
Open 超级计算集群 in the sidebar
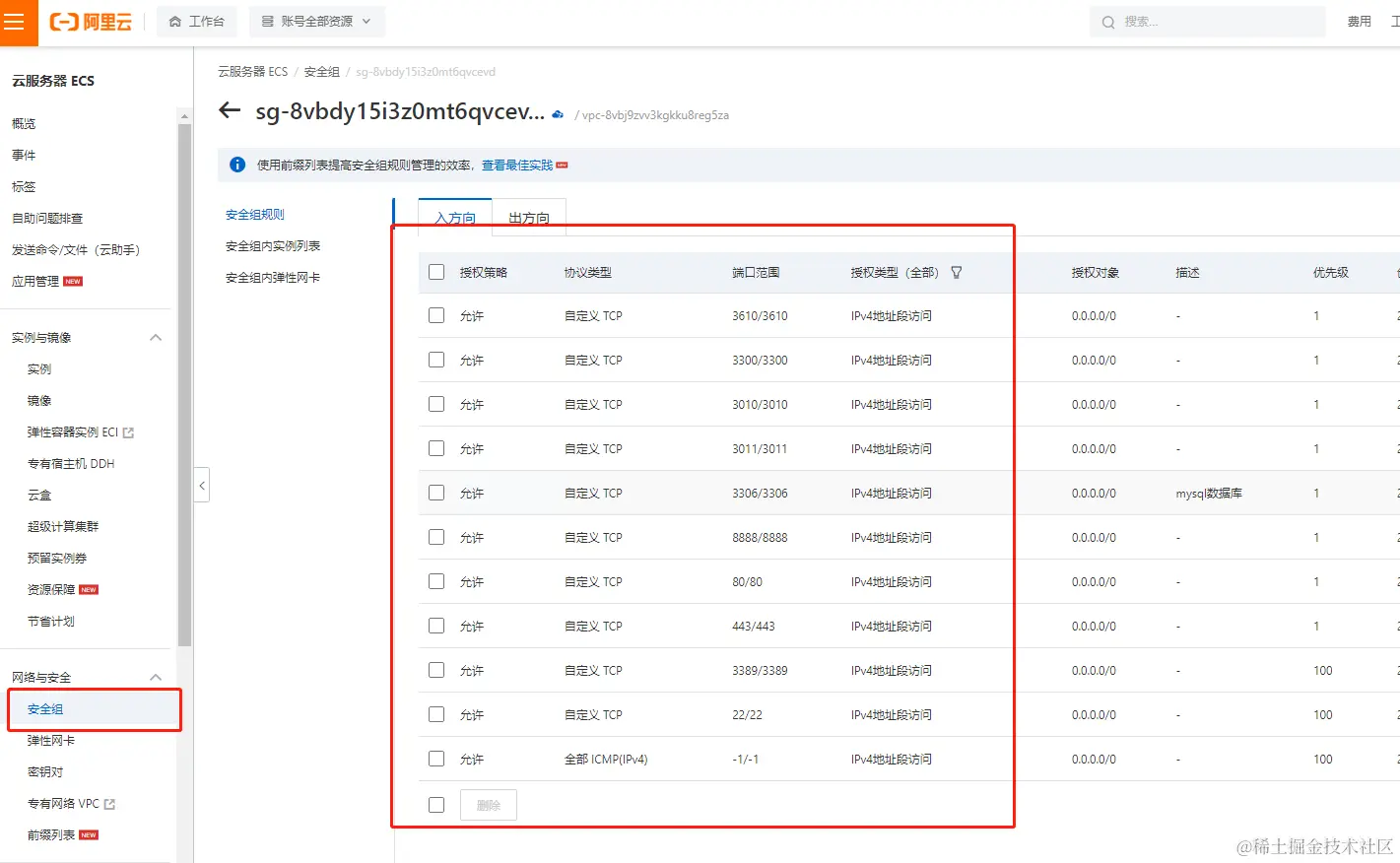point(63,527)
